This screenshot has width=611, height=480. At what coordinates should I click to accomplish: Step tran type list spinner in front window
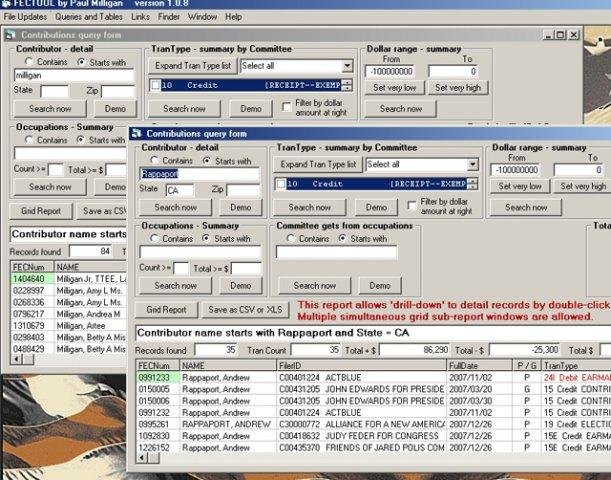473,184
